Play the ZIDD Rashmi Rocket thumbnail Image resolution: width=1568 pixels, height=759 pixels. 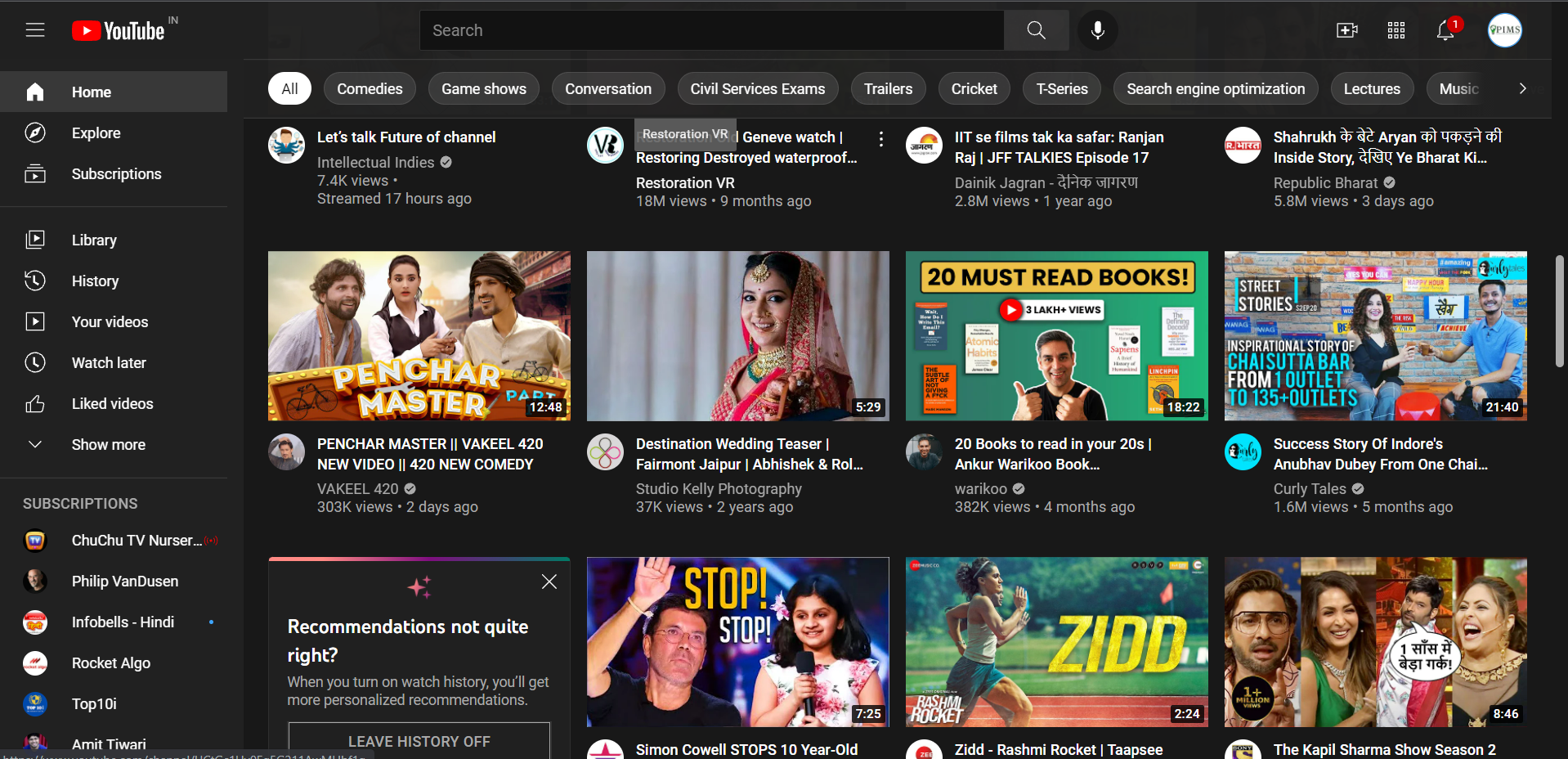tap(1057, 642)
